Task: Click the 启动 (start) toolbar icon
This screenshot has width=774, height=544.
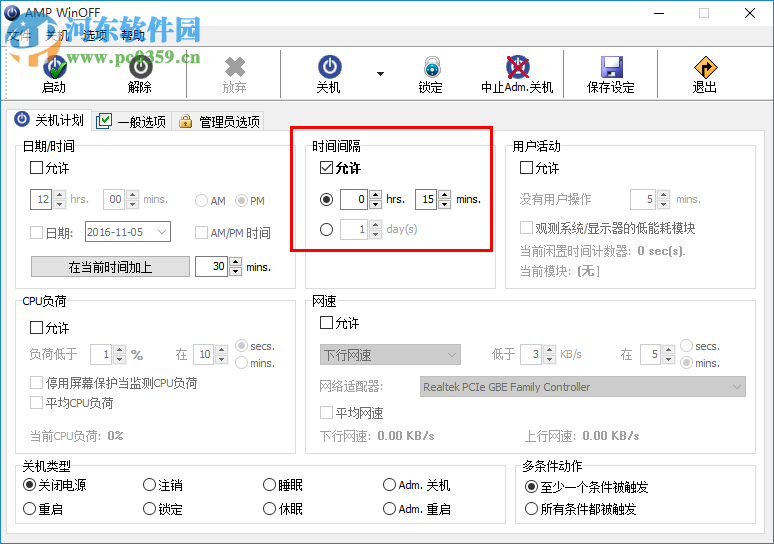Action: click(x=54, y=68)
